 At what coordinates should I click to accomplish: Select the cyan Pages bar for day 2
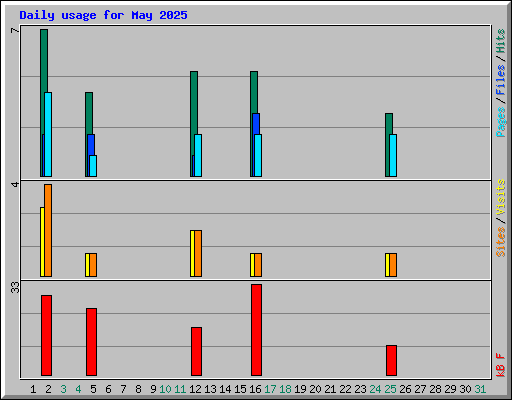[48, 134]
